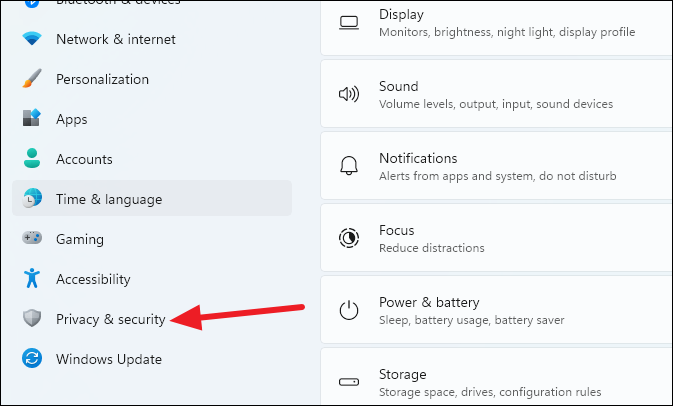Screen dimensions: 673x406
Task: Open the Notifications settings label
Action: [418, 158]
